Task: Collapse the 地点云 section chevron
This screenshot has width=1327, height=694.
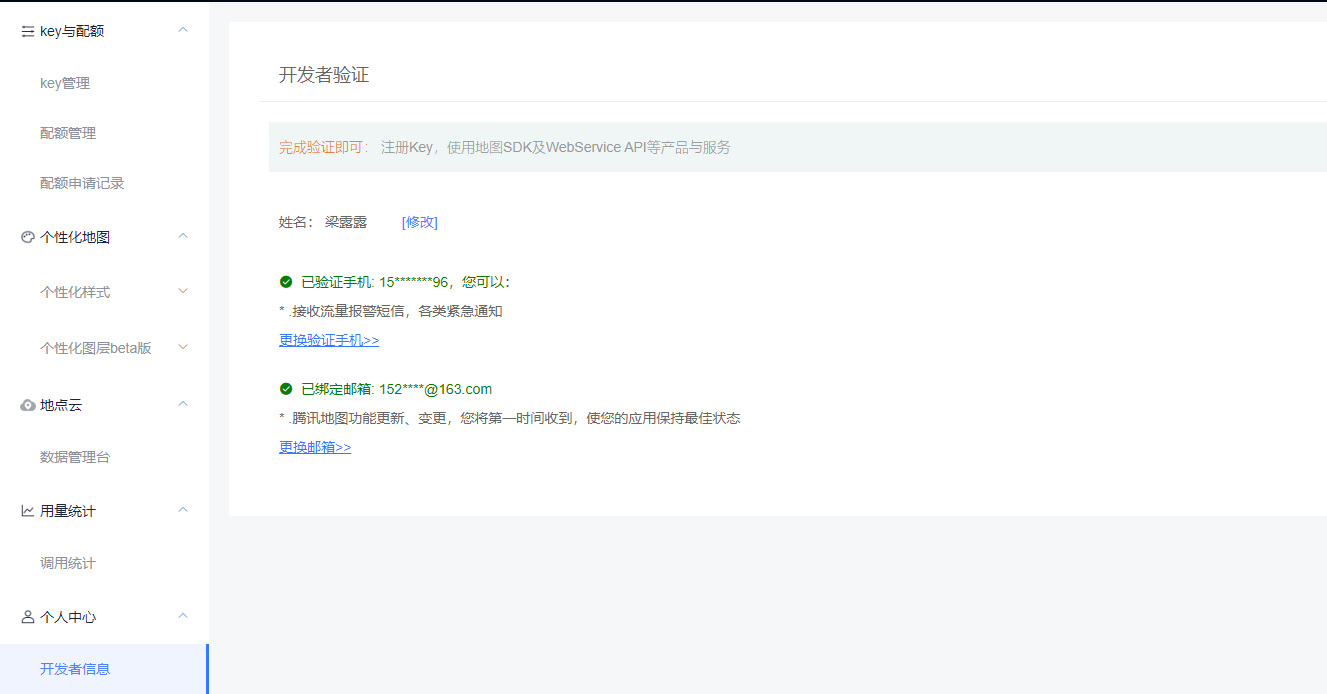Action: point(183,404)
